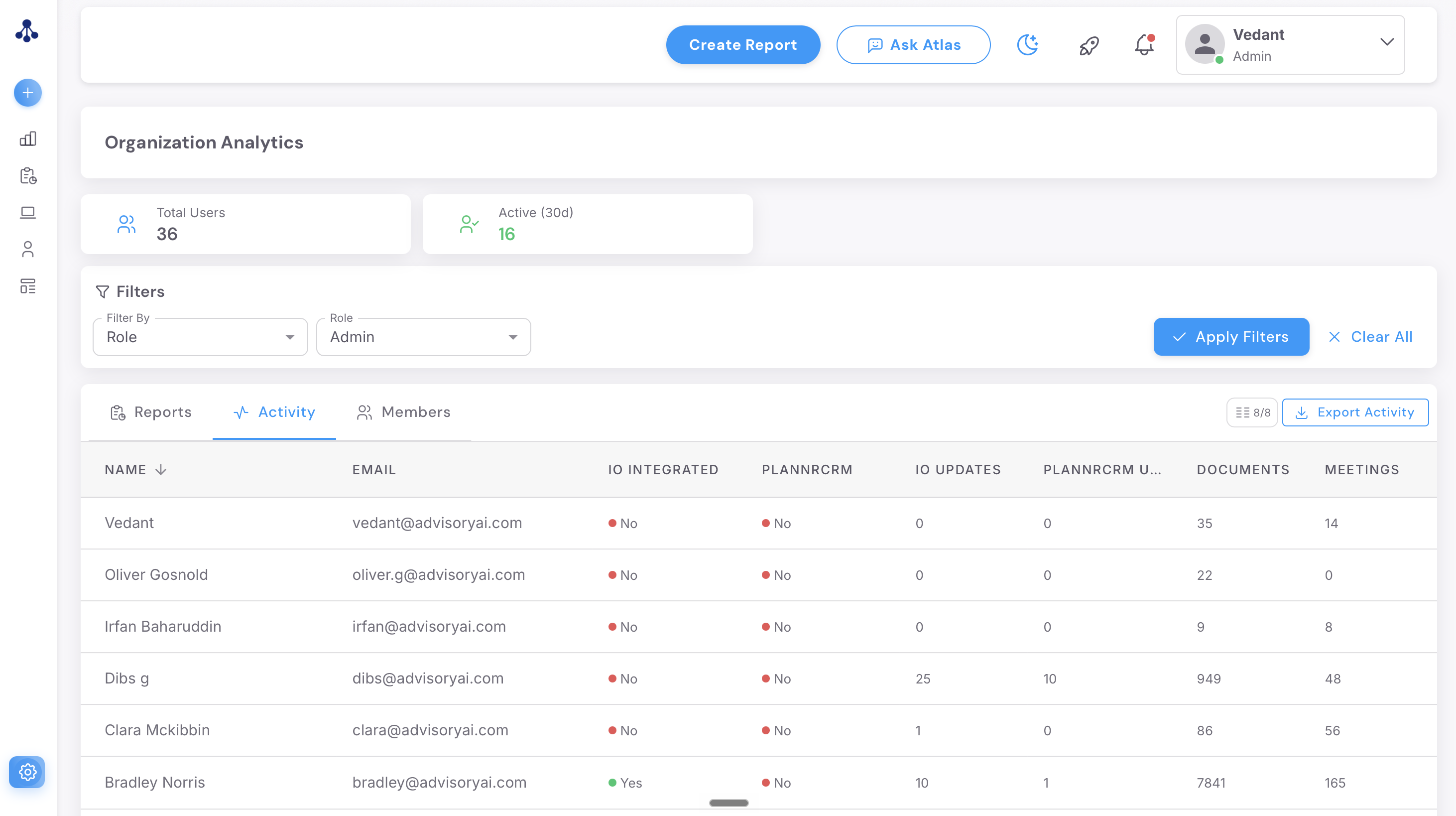Screen dimensions: 1456x816
Task: Click the IO INTEGRATED column header
Action: 663,470
